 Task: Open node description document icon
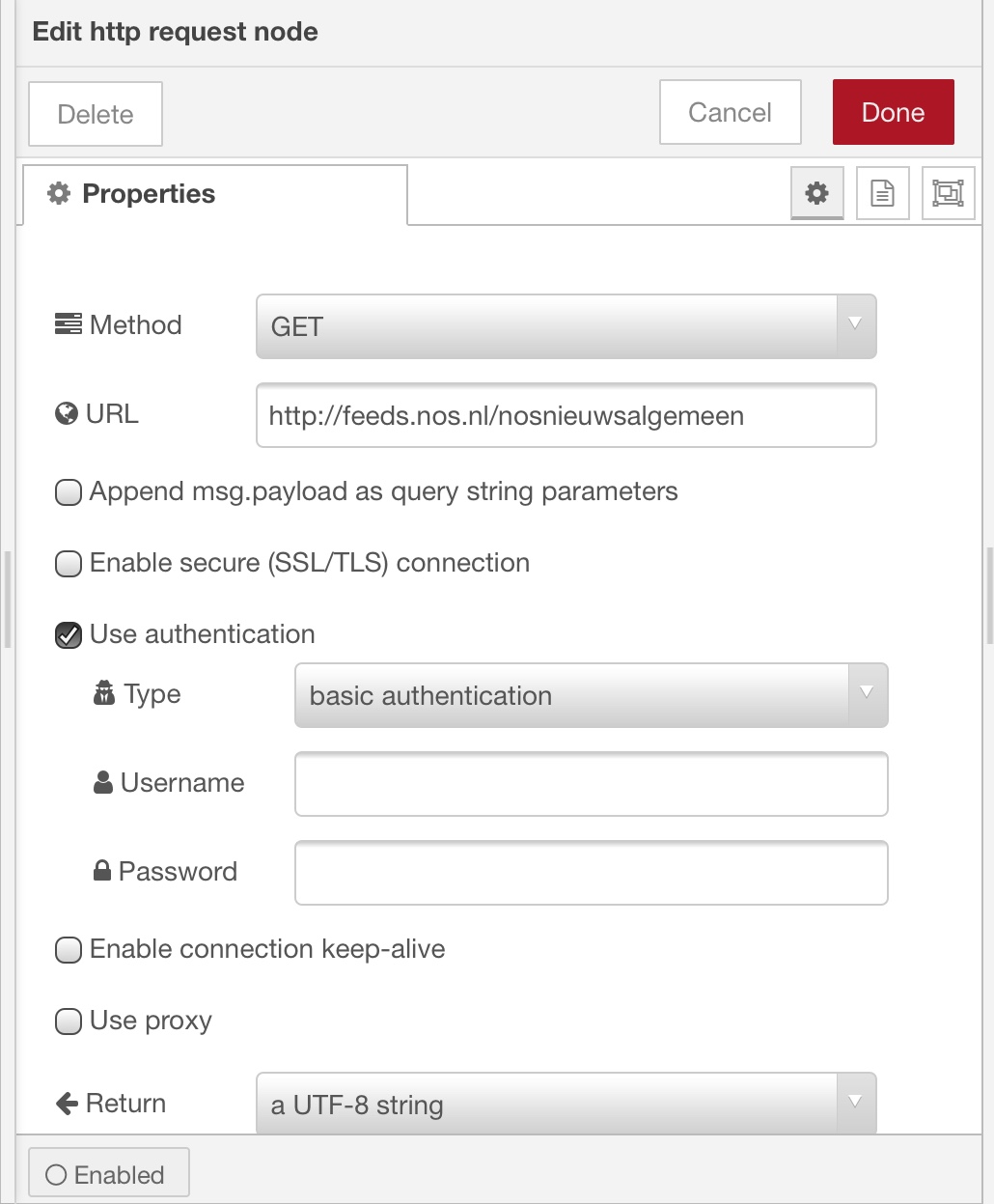click(882, 193)
